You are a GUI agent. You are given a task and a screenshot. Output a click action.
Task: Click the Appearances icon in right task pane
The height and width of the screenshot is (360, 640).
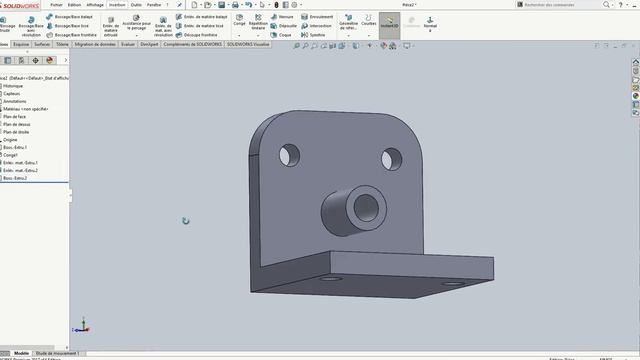click(x=636, y=96)
